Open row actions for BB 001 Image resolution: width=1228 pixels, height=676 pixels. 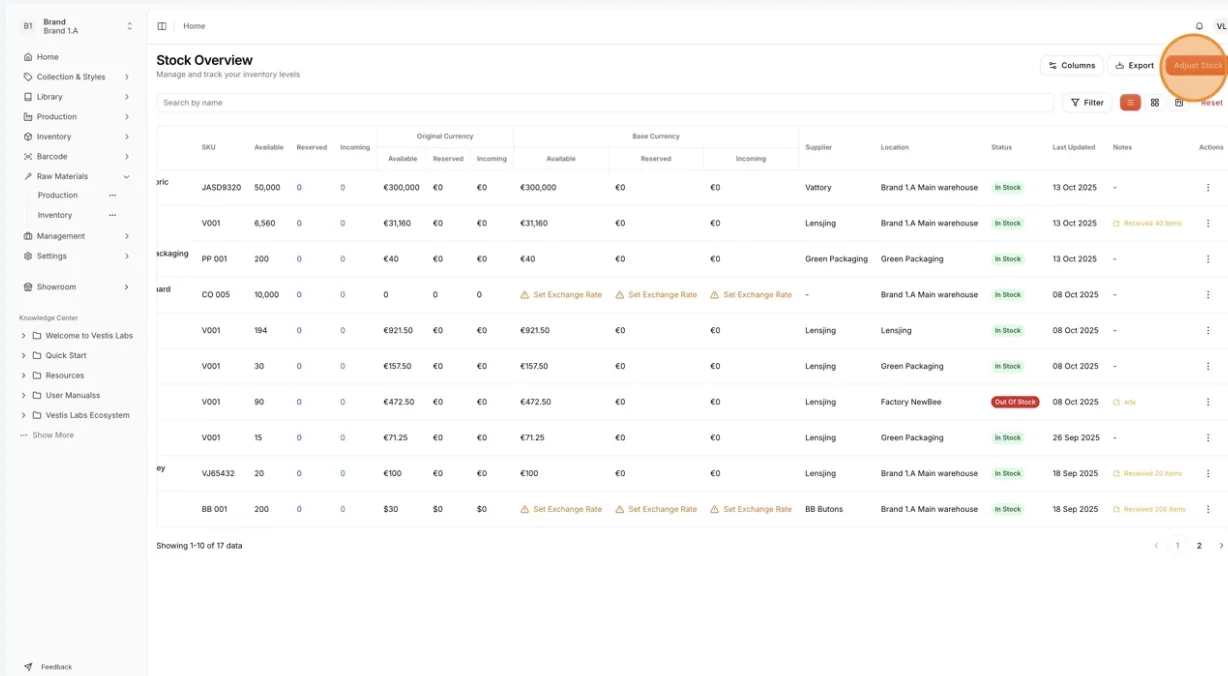[x=1208, y=509]
